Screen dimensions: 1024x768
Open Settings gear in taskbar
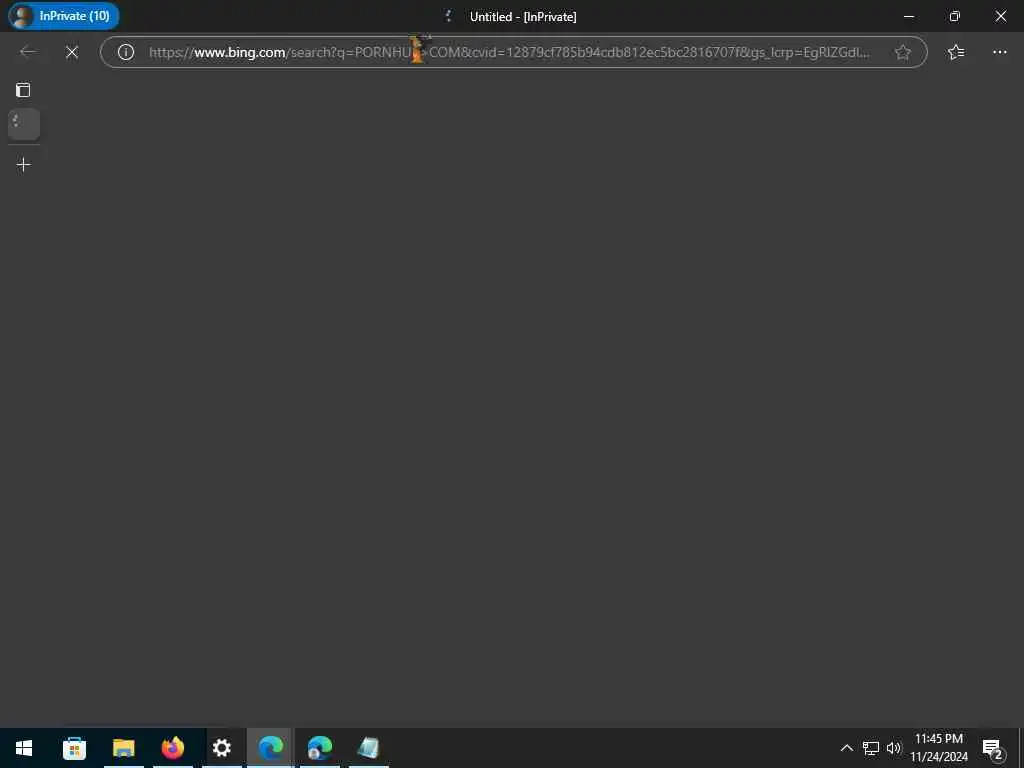click(x=222, y=748)
